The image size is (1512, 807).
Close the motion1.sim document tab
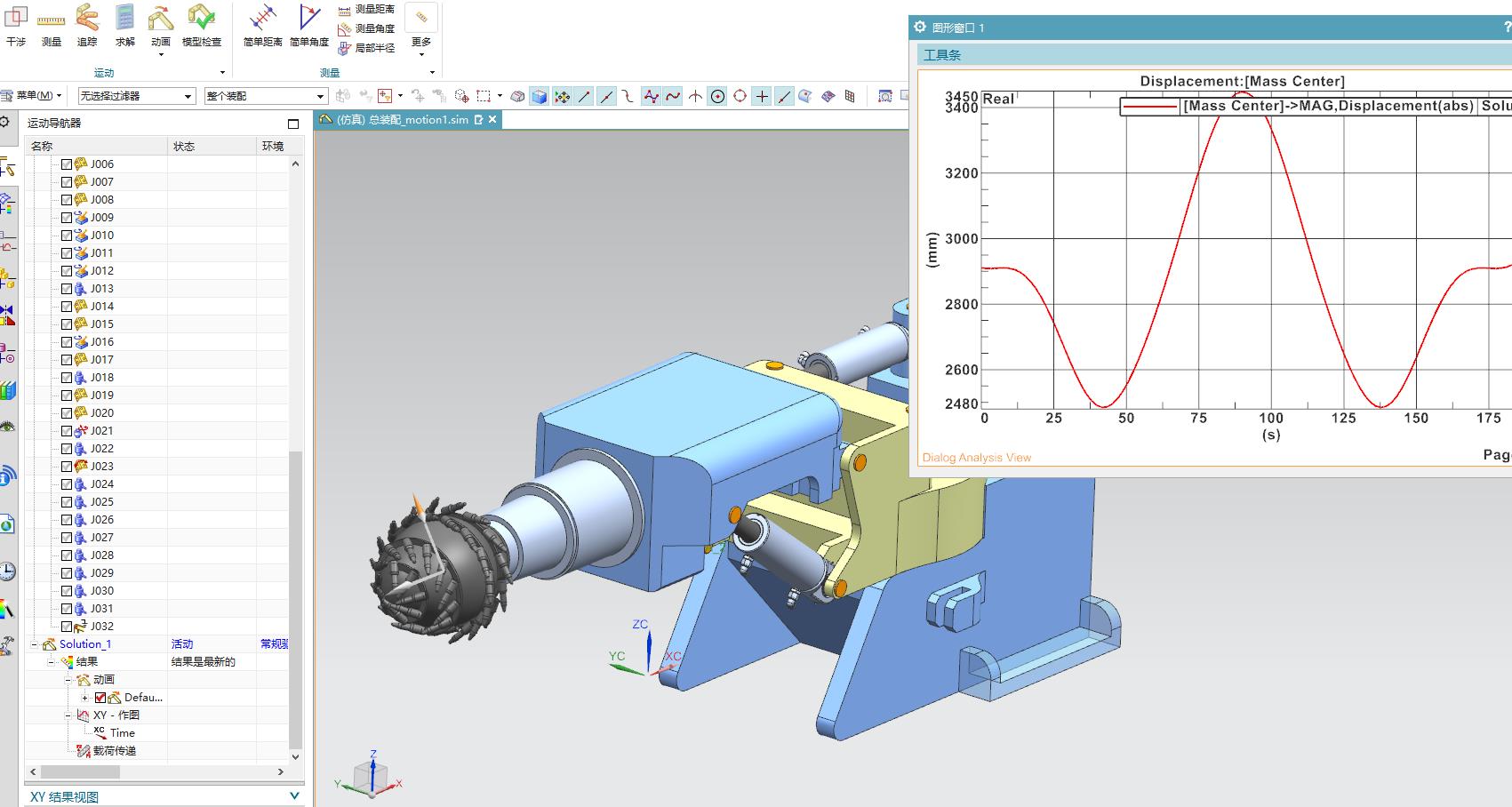point(492,119)
